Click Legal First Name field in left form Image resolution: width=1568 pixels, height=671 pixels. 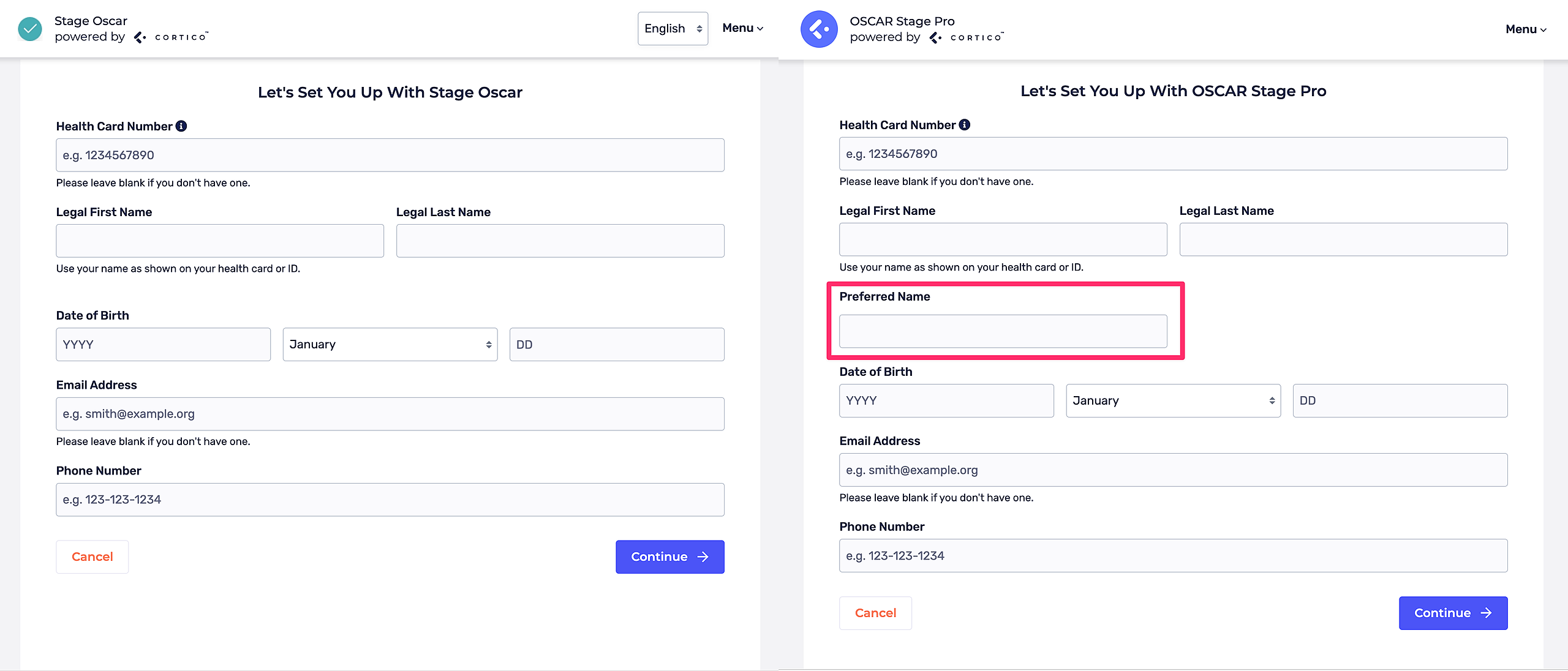pos(220,241)
